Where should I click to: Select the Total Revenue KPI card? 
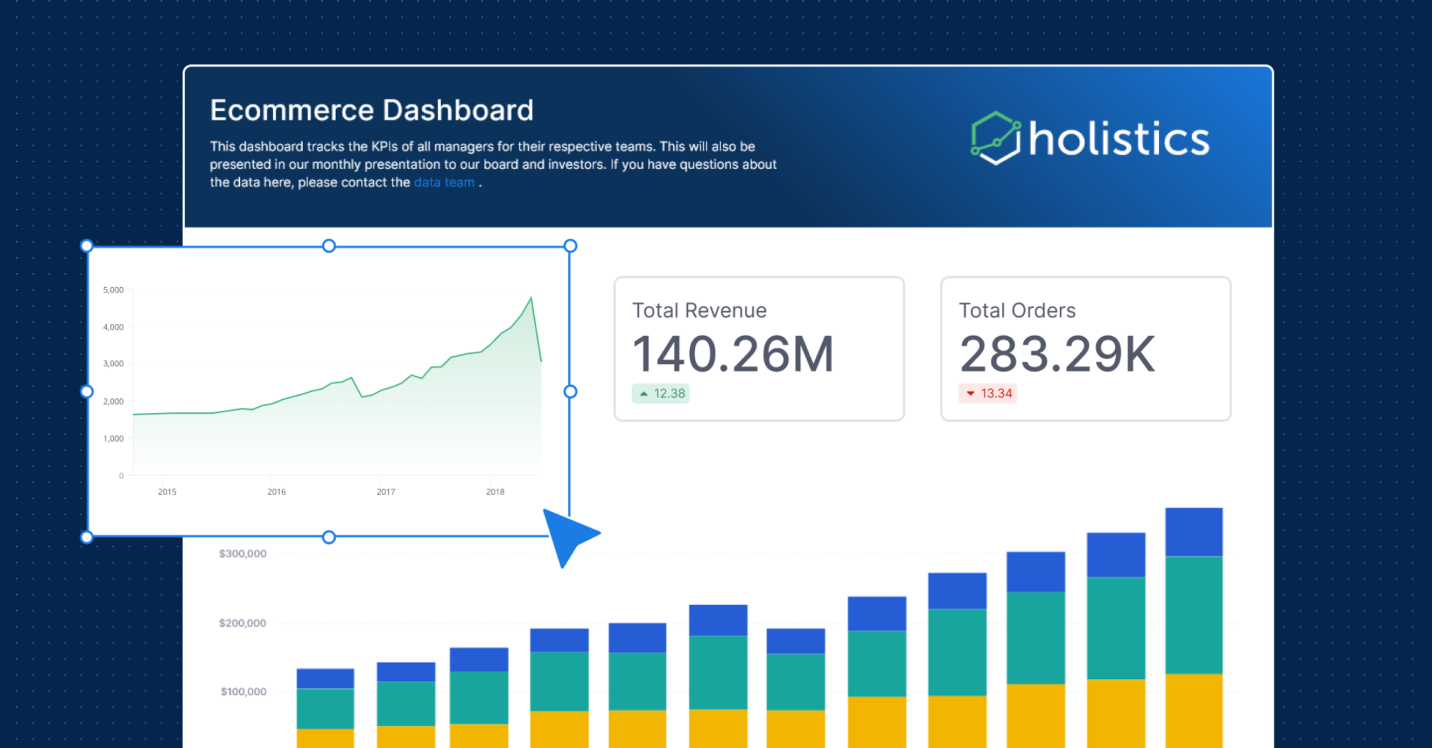(759, 348)
